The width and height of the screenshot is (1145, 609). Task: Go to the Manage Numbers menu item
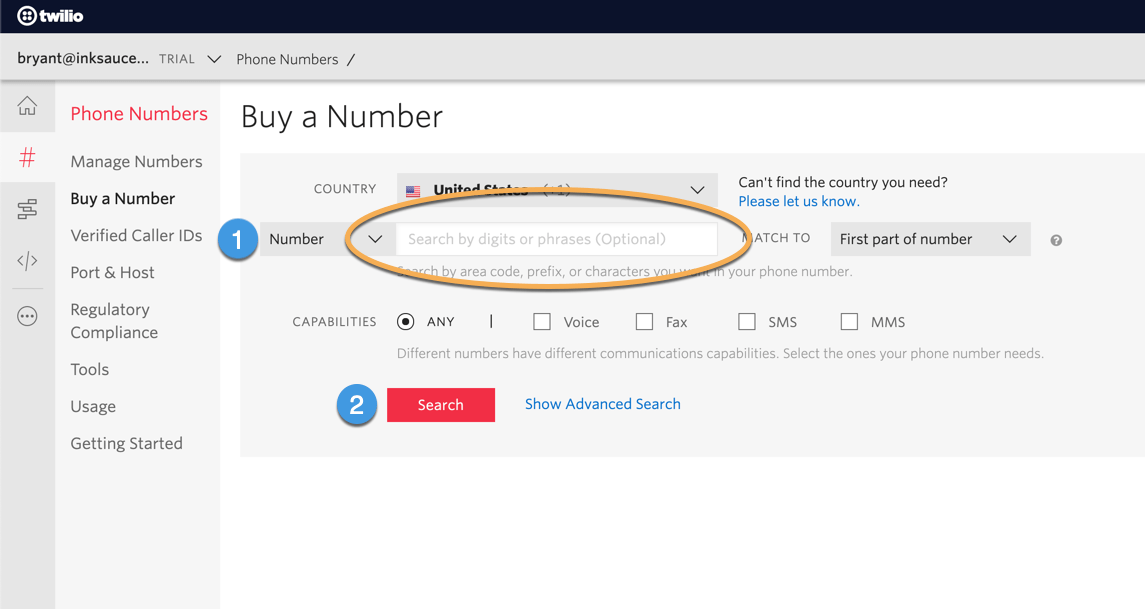[x=136, y=161]
